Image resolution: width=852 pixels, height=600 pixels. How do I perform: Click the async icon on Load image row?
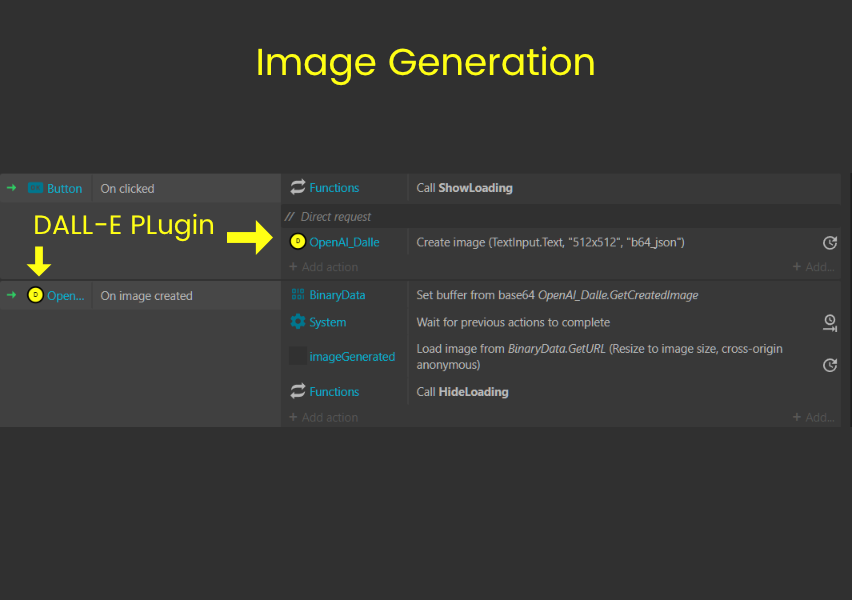[829, 365]
